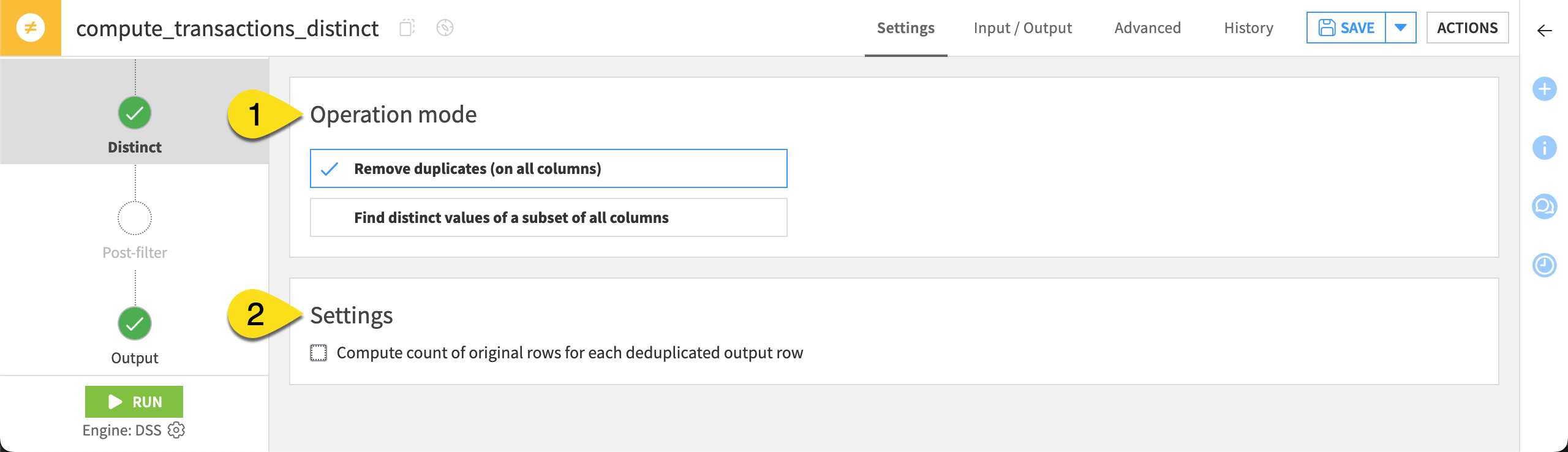Click the copy icon next to recipe name
Screen dimensions: 1568x452
pos(407,28)
